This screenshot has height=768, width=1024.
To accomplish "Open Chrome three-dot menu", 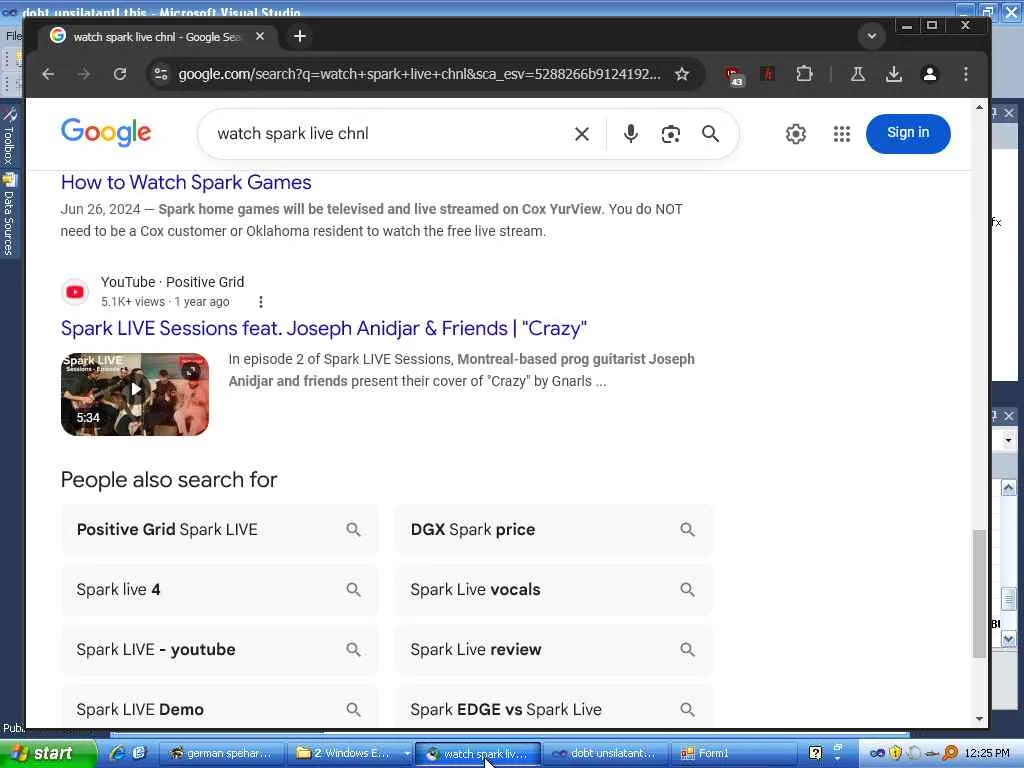I will coord(965,74).
